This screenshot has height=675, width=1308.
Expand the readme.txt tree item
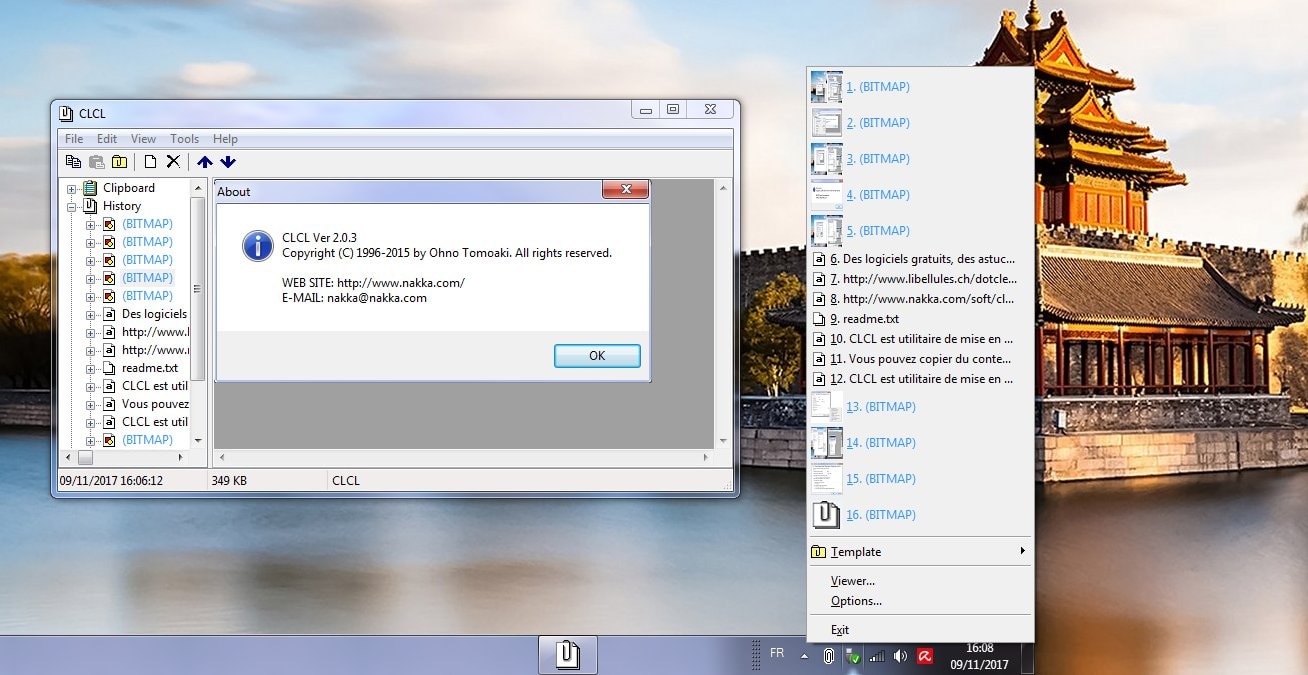pyautogui.click(x=91, y=369)
